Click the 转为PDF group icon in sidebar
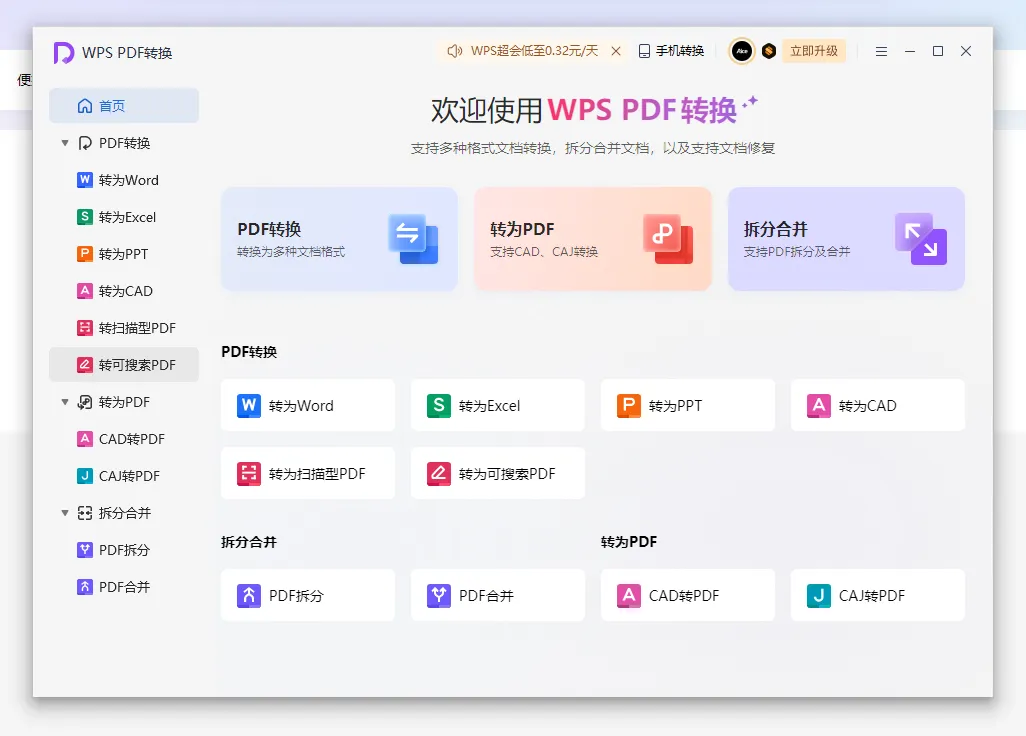1026x736 pixels. click(x=85, y=402)
